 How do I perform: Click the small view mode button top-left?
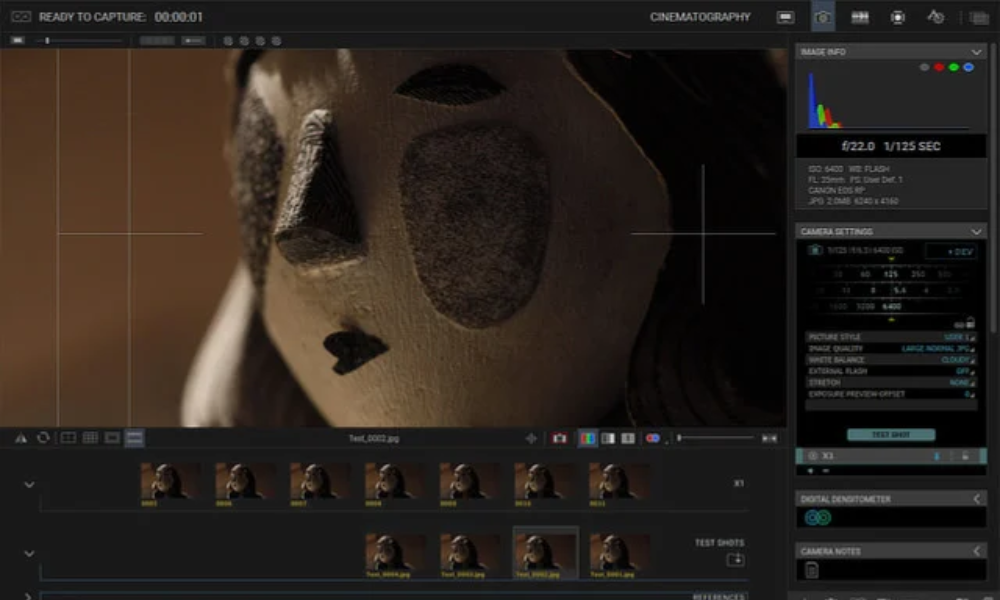point(18,41)
